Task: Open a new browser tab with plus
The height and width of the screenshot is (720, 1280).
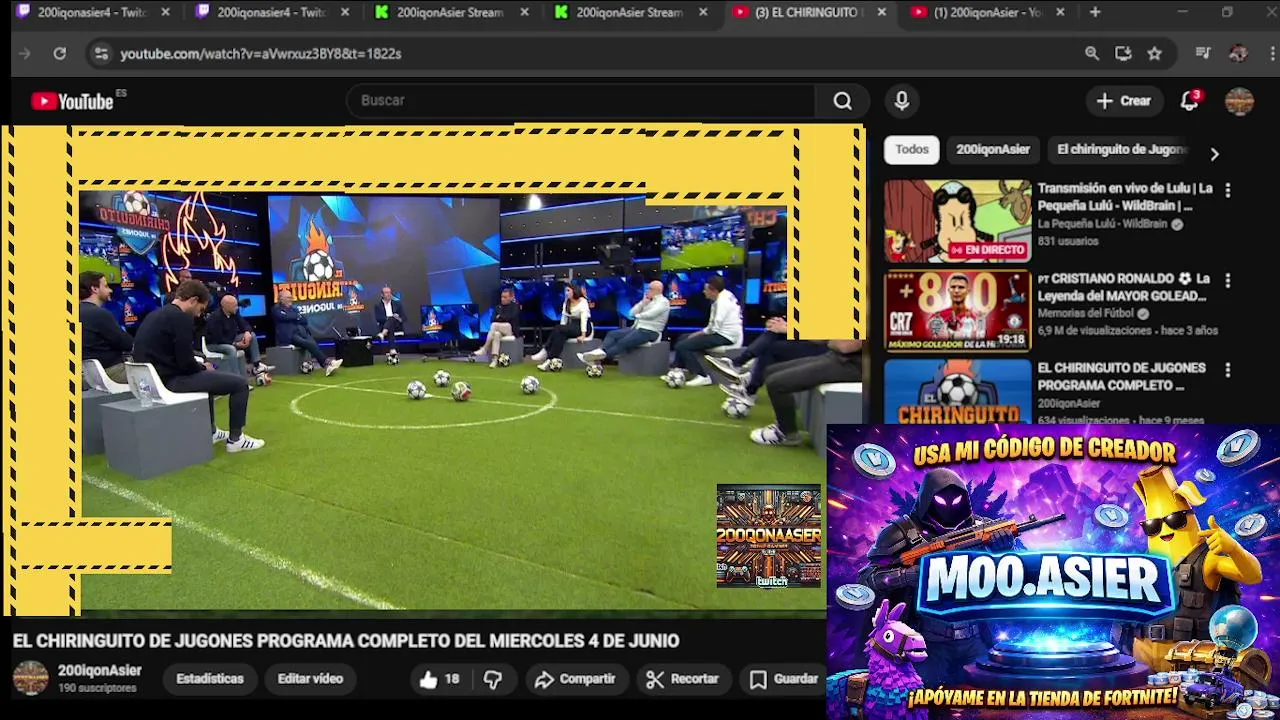Action: tap(1095, 12)
